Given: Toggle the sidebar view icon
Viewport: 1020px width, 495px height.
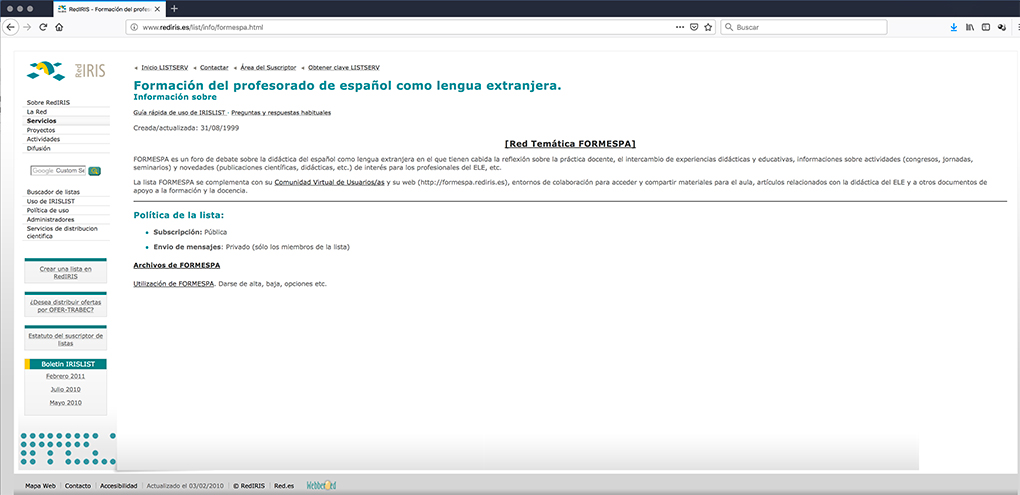Looking at the screenshot, I should 986,27.
